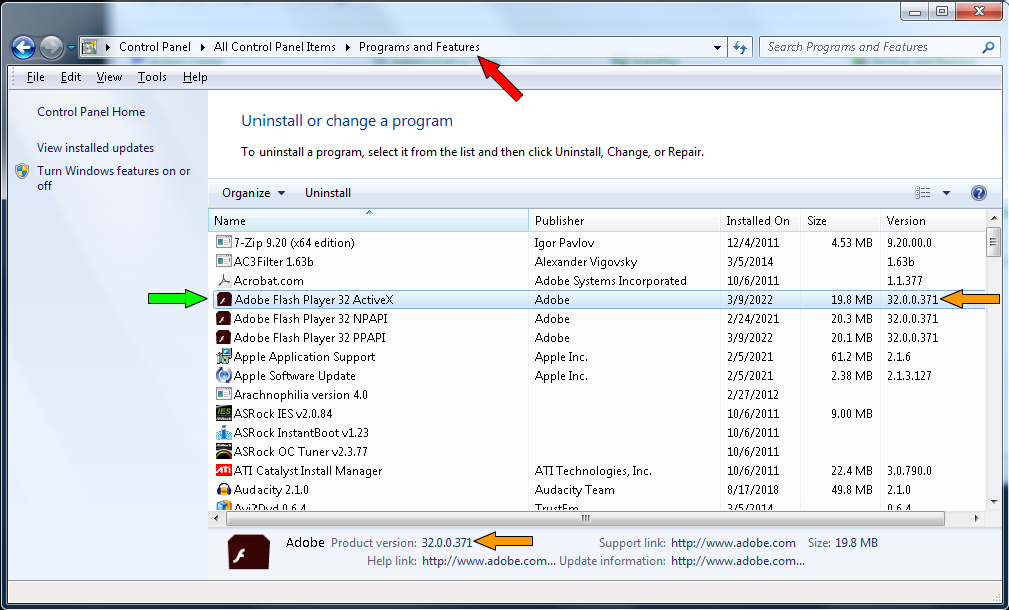Open the Support link http://www.adobe.com
Viewport: 1009px width, 610px height.
[x=733, y=543]
